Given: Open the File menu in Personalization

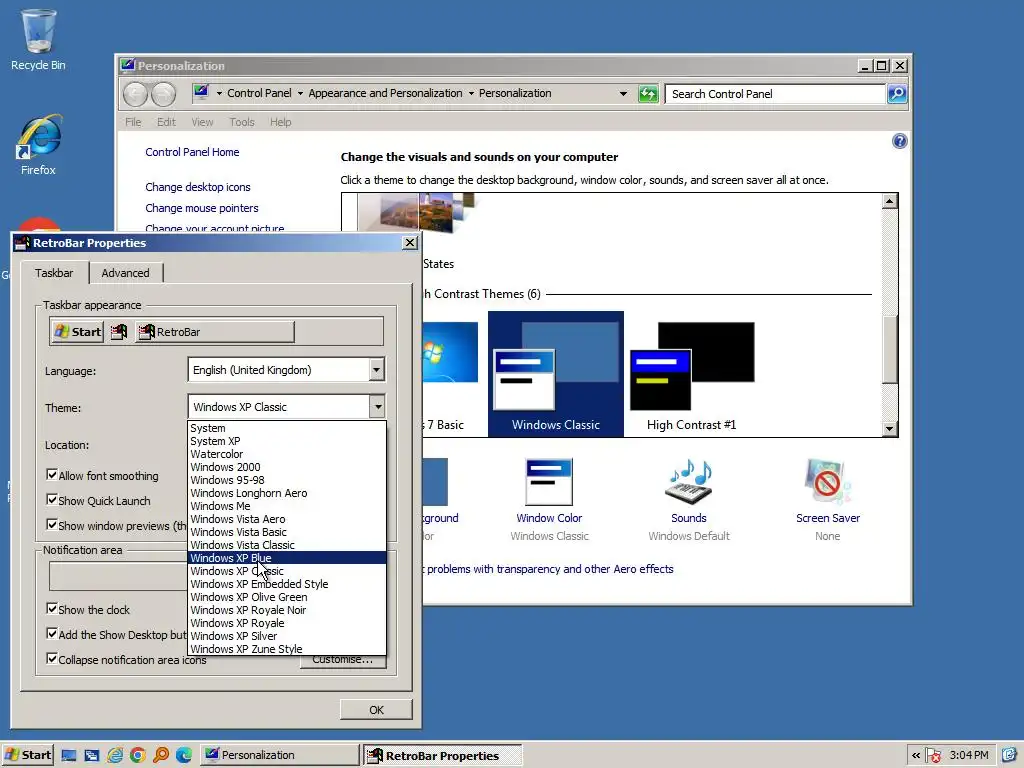Looking at the screenshot, I should point(133,122).
